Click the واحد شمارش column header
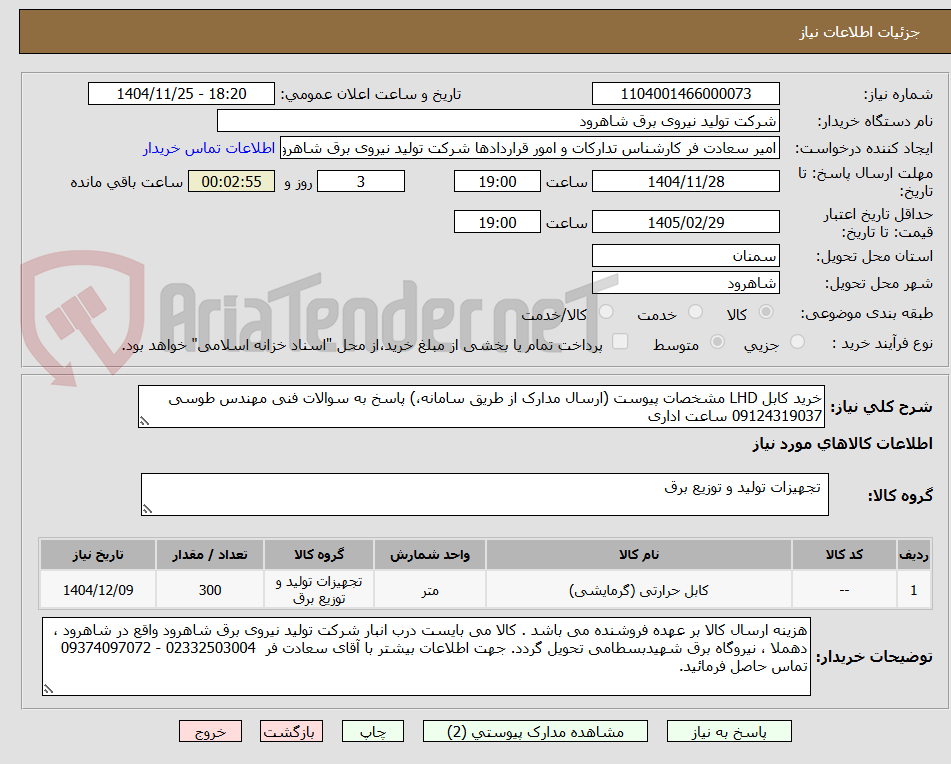The width and height of the screenshot is (951, 764). (429, 555)
